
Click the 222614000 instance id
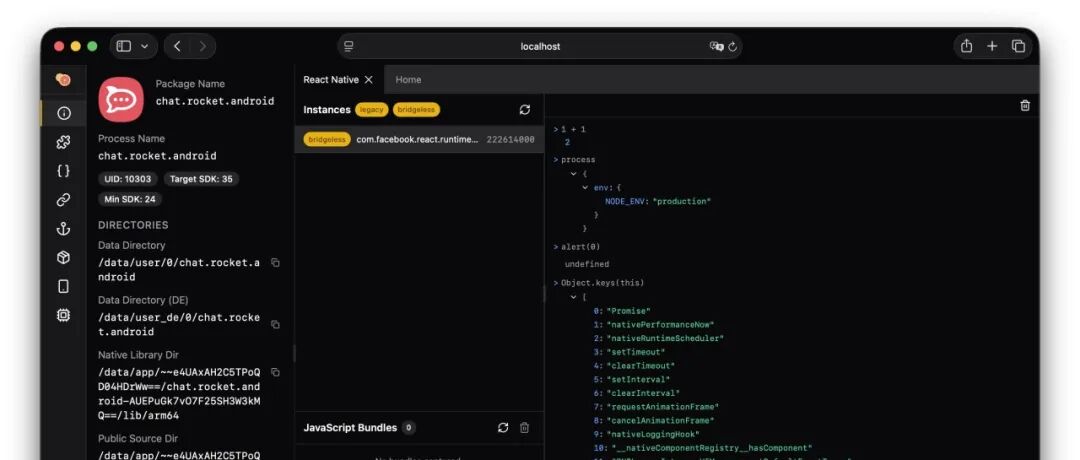point(510,139)
